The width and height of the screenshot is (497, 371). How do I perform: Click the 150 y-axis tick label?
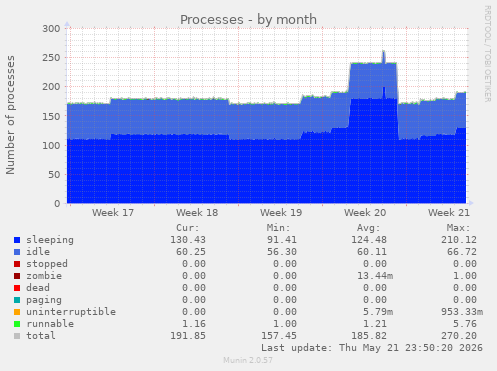51,116
